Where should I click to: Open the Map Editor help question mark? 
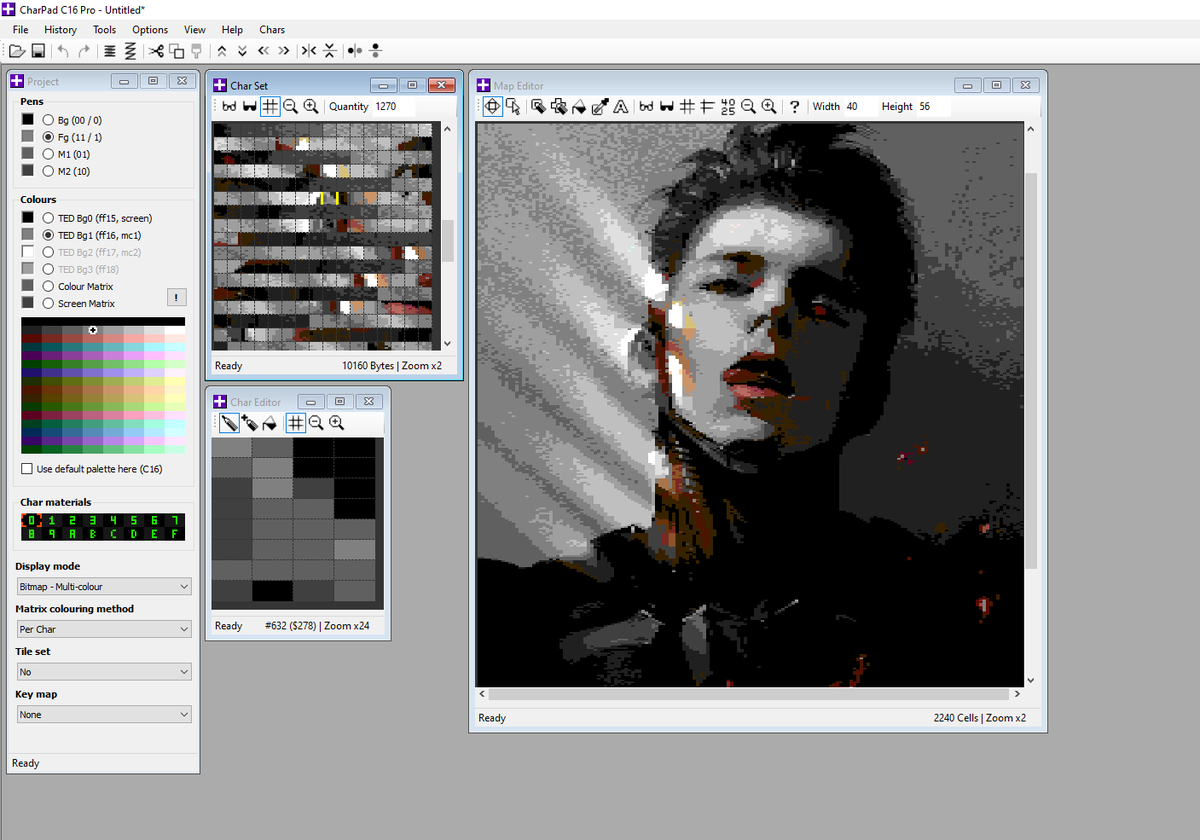click(794, 106)
